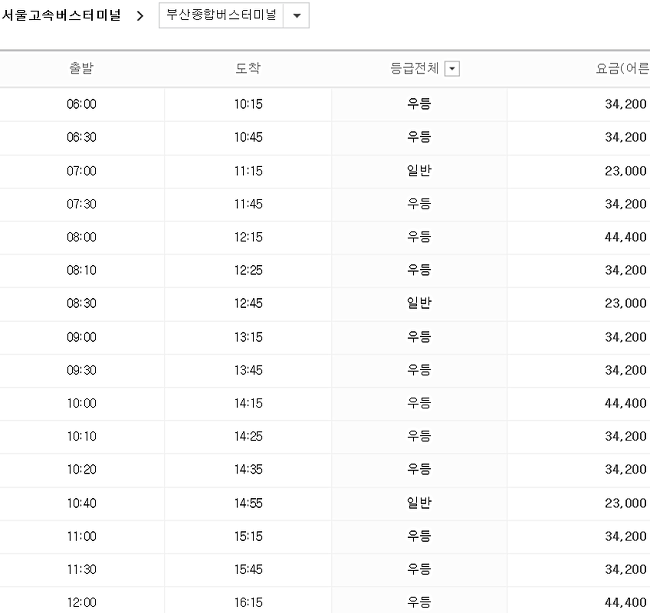
Task: Click the 34,200 fare in the 10:20 row
Action: pyautogui.click(x=626, y=470)
